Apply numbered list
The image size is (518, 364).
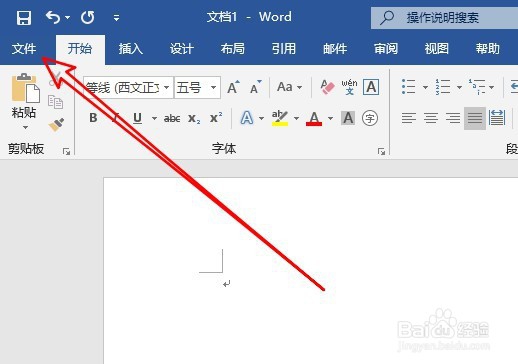click(x=443, y=87)
